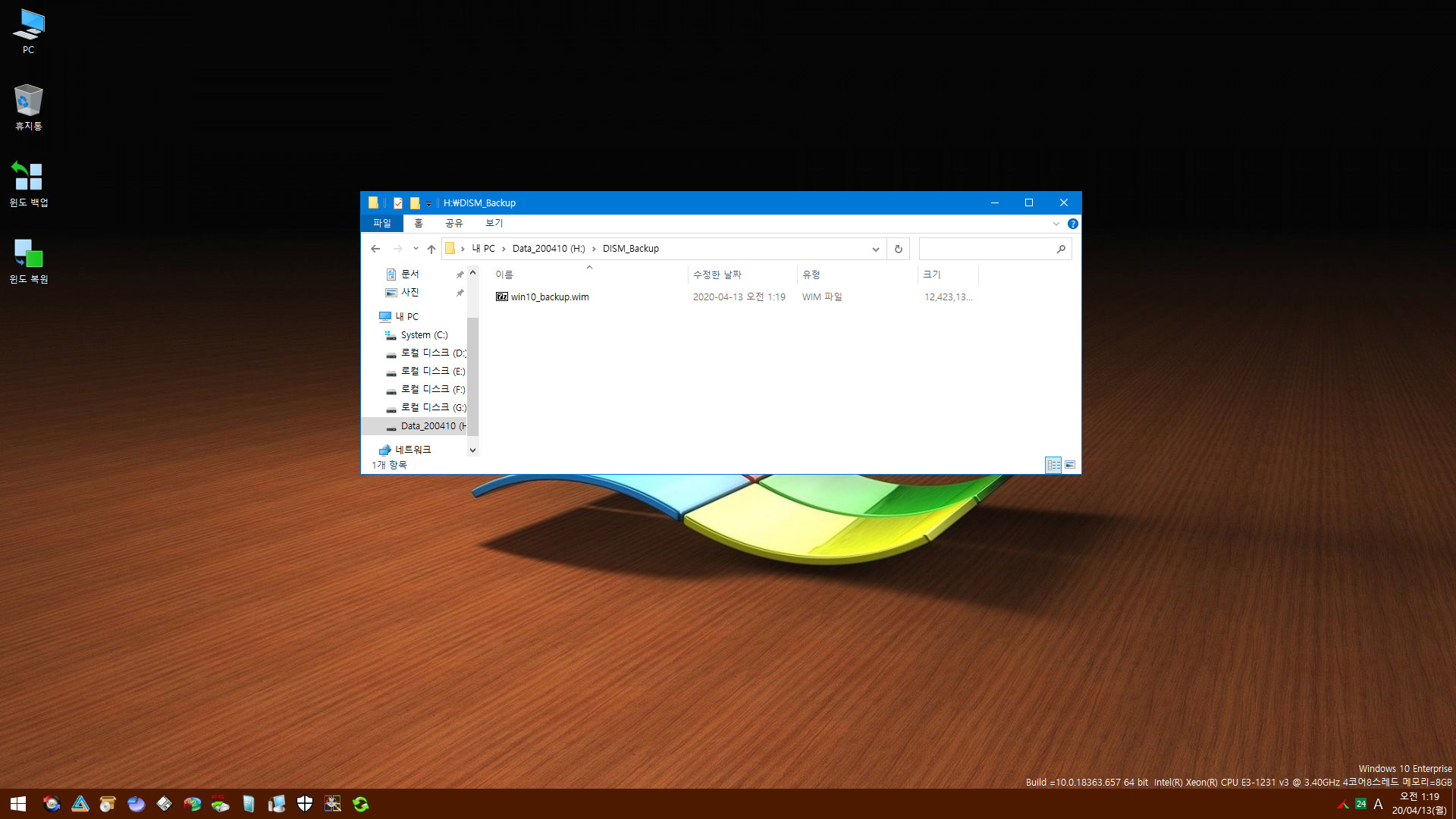Click the navigation pane scroll-up arrow

pyautogui.click(x=472, y=272)
